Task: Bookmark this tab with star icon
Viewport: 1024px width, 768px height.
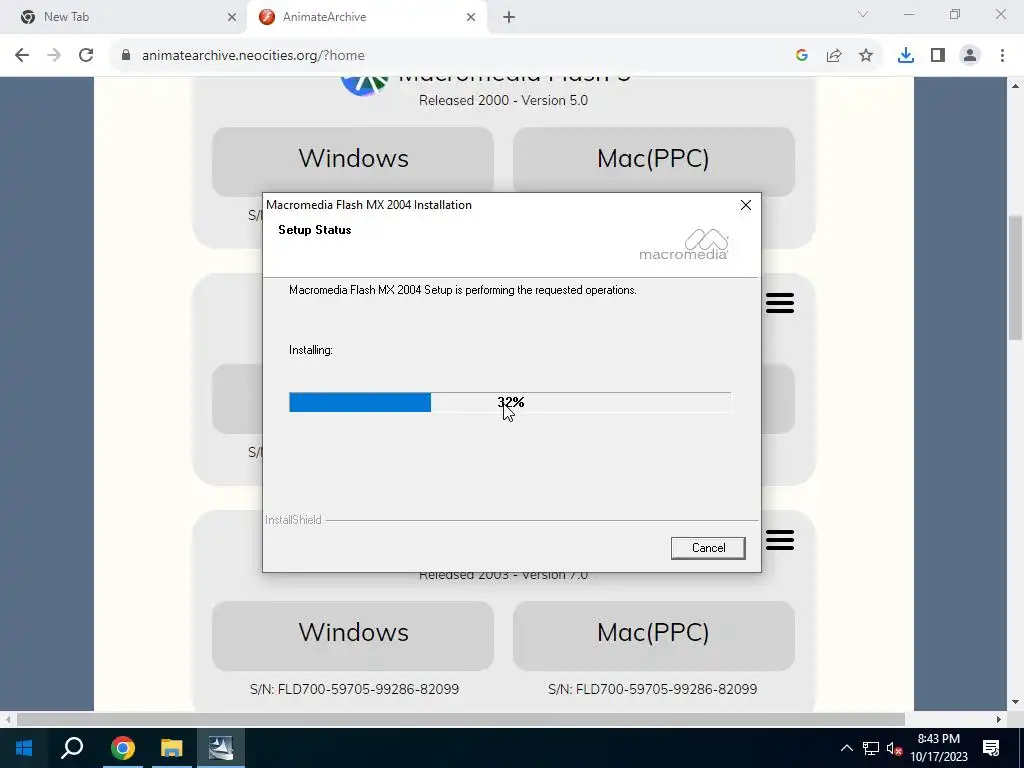Action: 866,56
